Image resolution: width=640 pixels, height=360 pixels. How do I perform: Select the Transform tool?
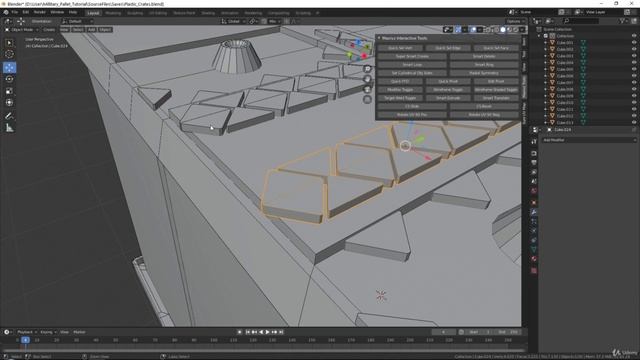(x=9, y=103)
